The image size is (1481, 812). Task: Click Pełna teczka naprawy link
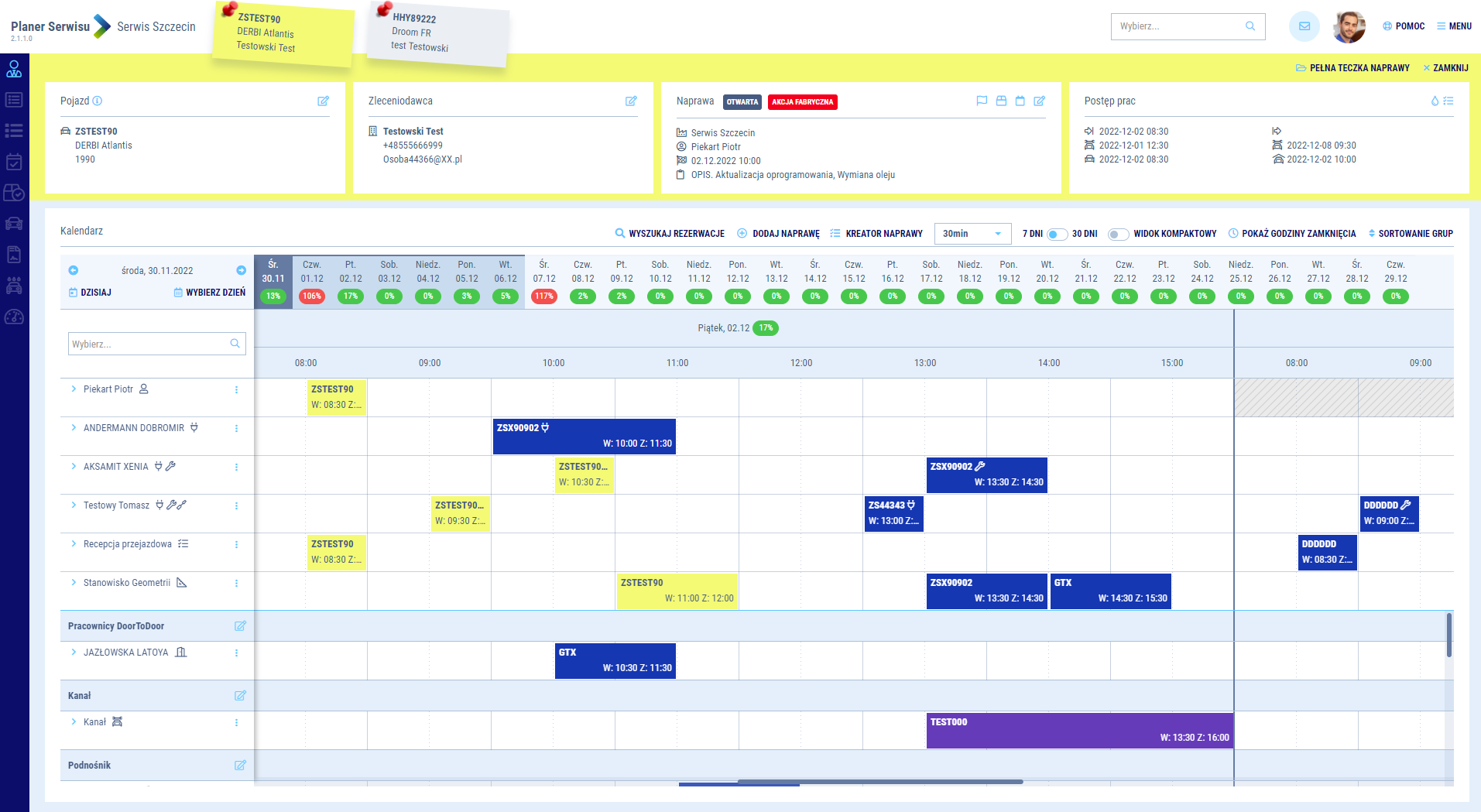click(1352, 68)
